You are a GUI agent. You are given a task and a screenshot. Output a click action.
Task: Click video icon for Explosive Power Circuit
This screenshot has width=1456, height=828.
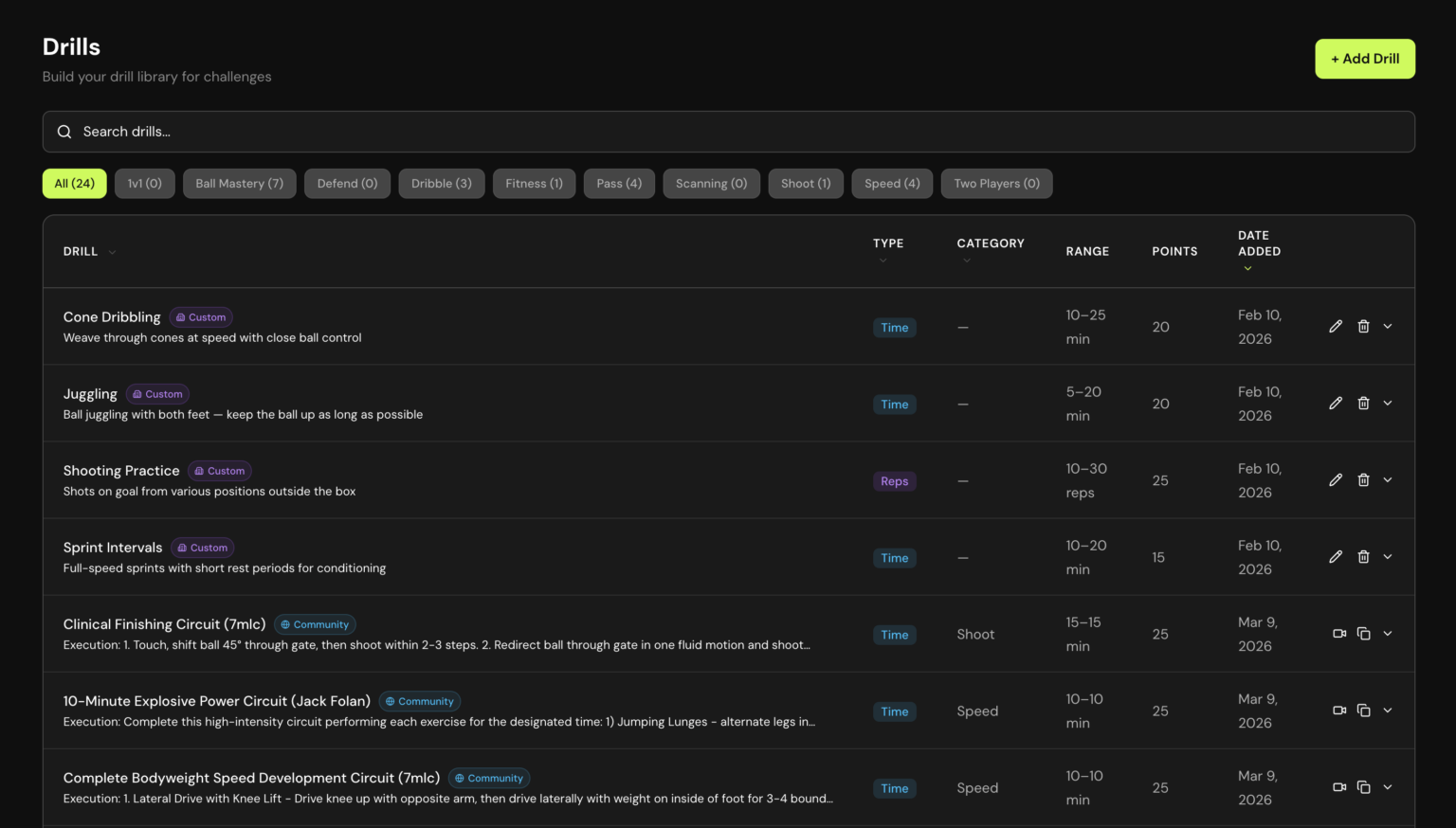pos(1339,711)
